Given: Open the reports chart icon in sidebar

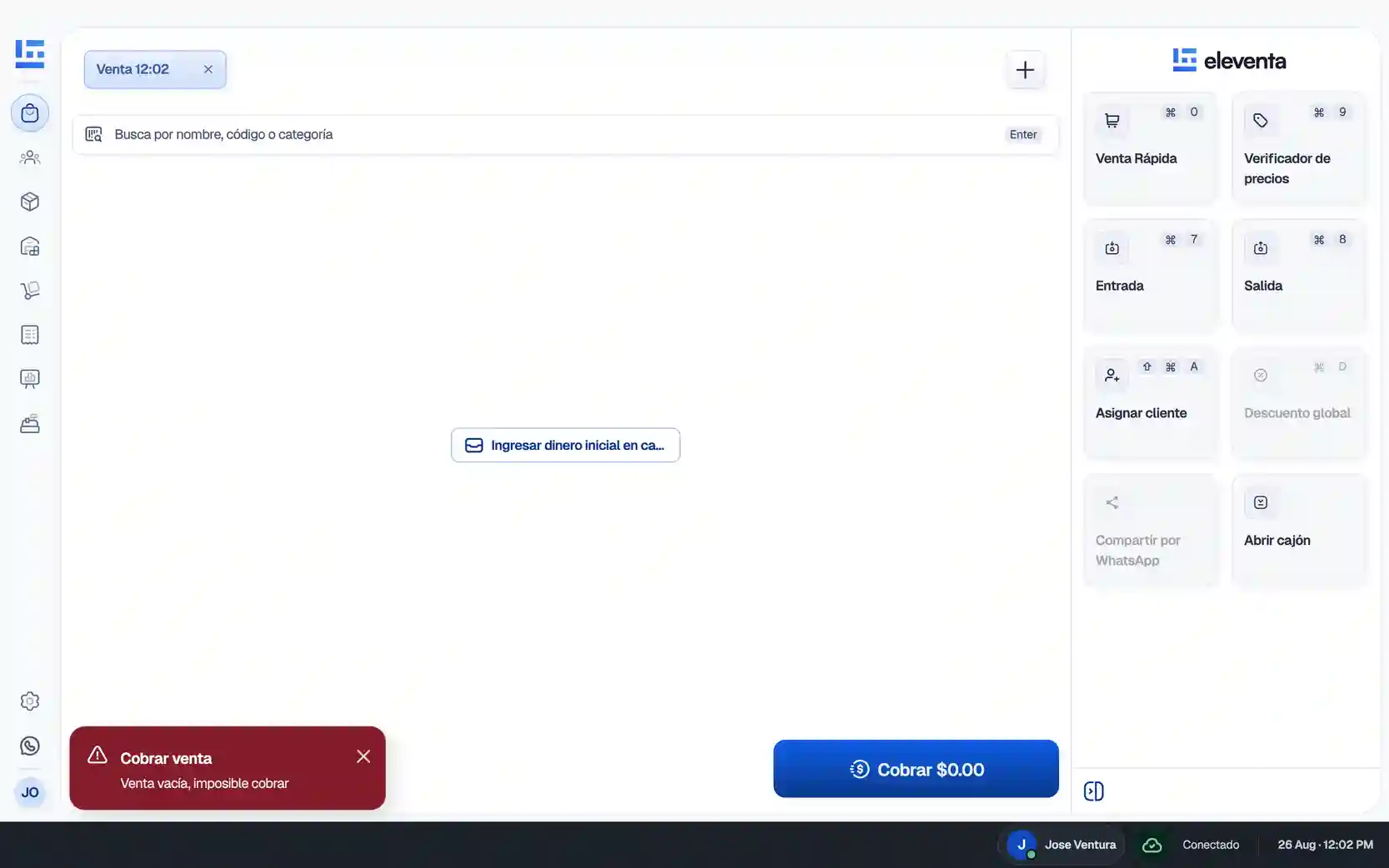Looking at the screenshot, I should point(30,379).
